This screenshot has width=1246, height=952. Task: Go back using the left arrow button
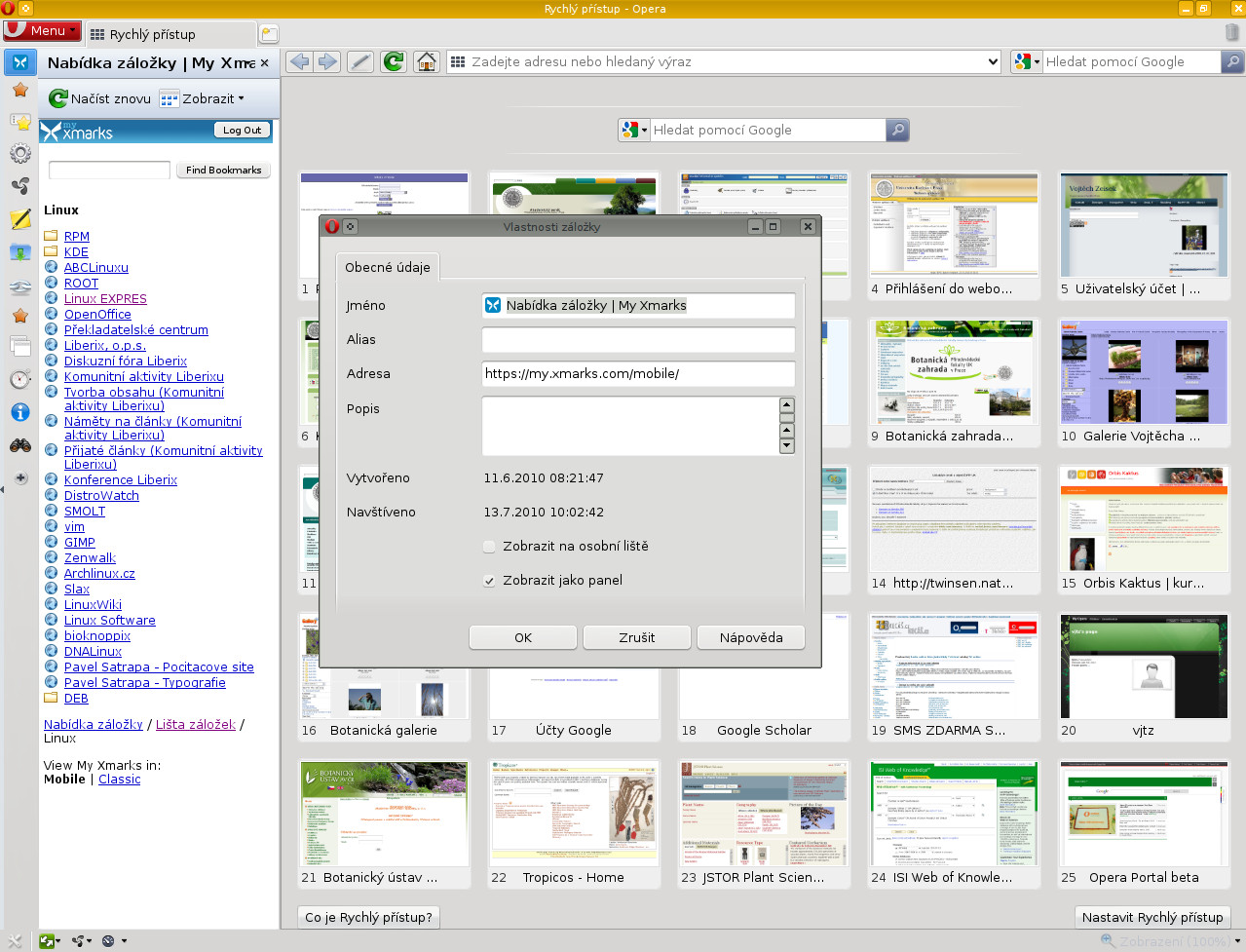[299, 61]
